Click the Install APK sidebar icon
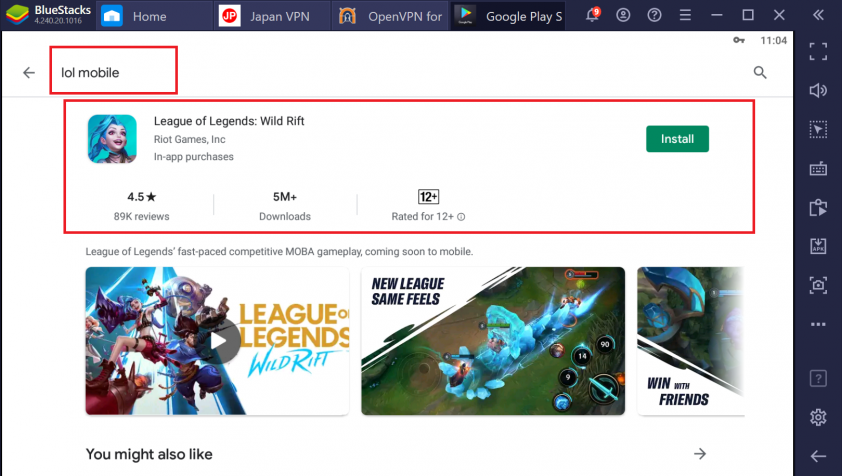 [818, 246]
